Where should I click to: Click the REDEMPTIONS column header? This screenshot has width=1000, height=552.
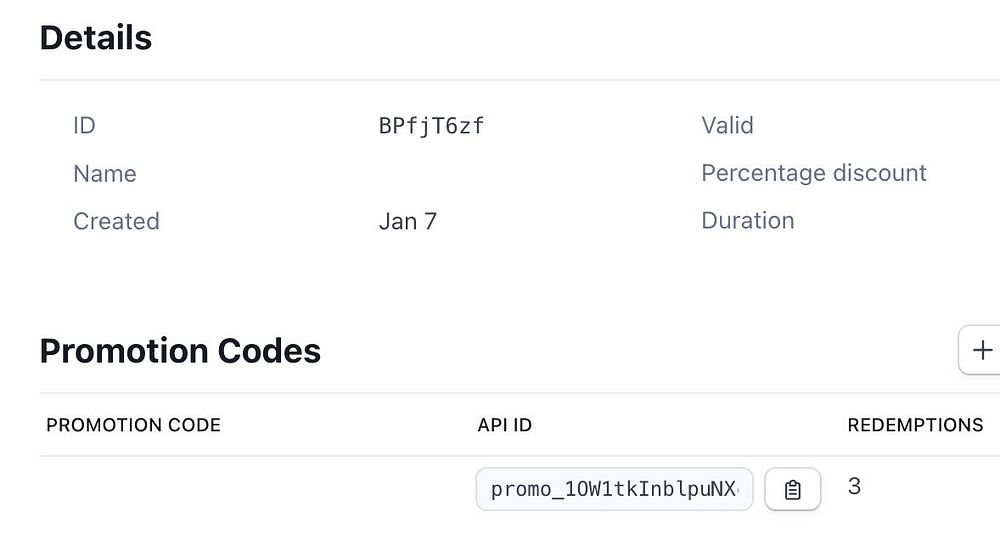[915, 425]
